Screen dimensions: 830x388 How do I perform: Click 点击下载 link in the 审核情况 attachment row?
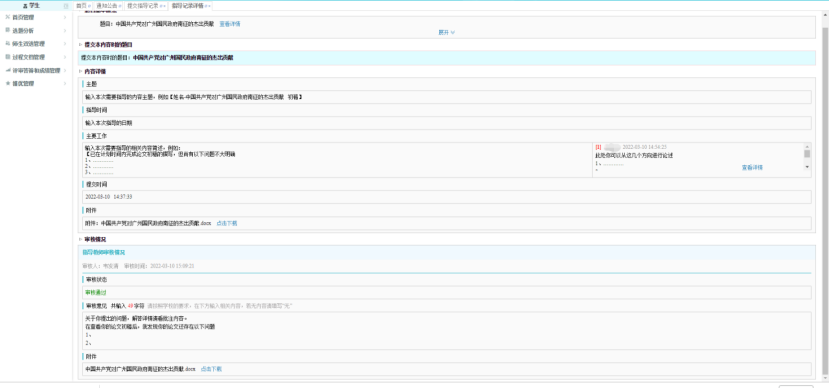(211, 369)
